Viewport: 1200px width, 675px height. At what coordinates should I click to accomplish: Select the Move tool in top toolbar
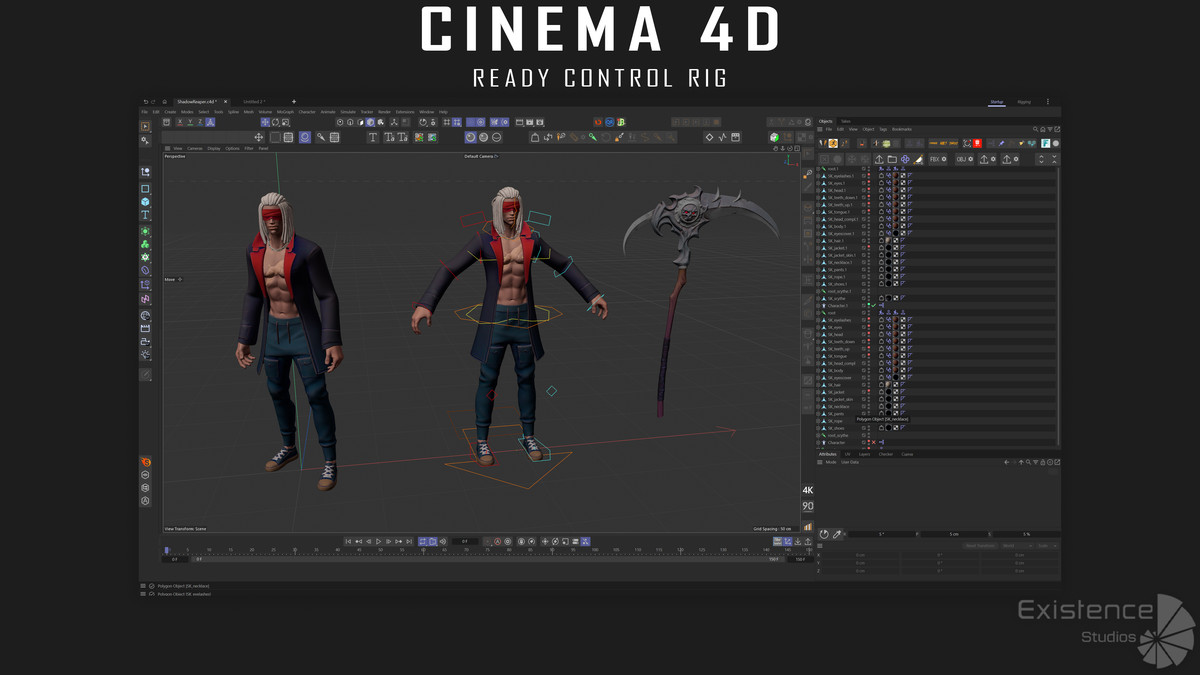265,122
